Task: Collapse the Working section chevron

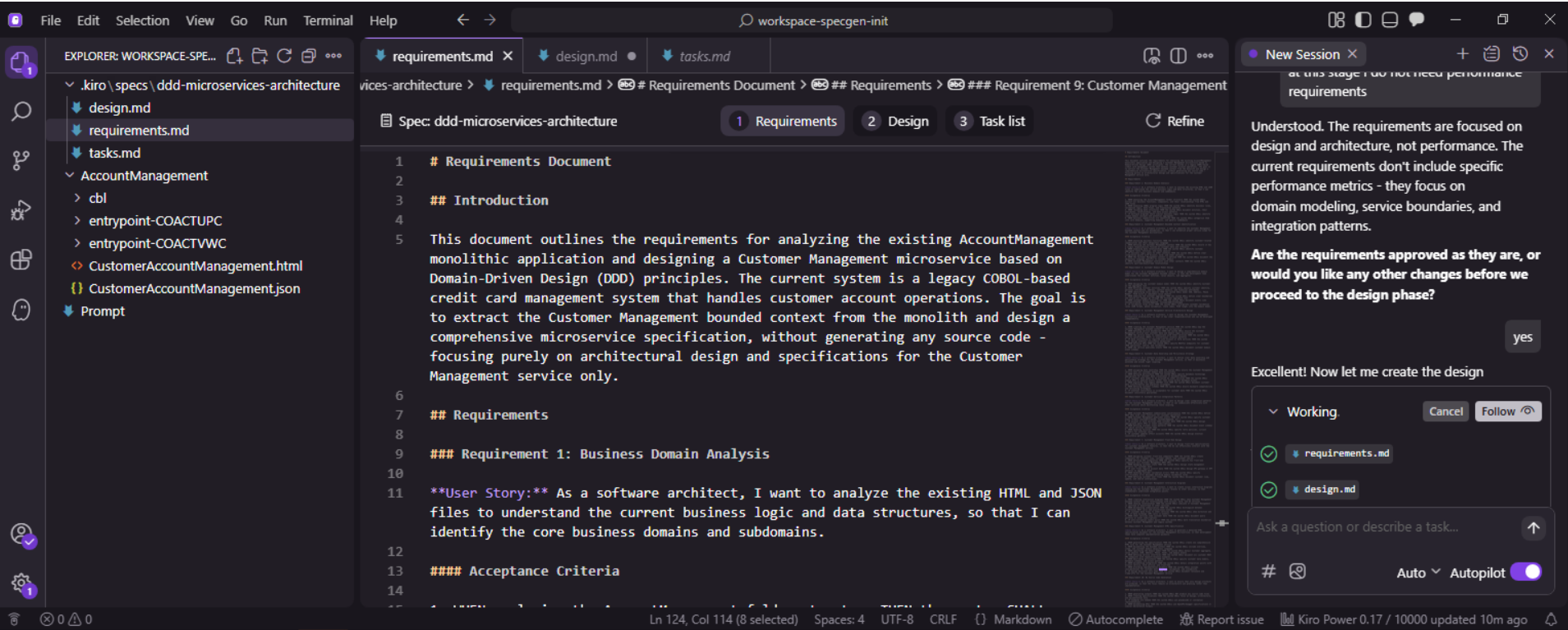Action: pos(1273,412)
